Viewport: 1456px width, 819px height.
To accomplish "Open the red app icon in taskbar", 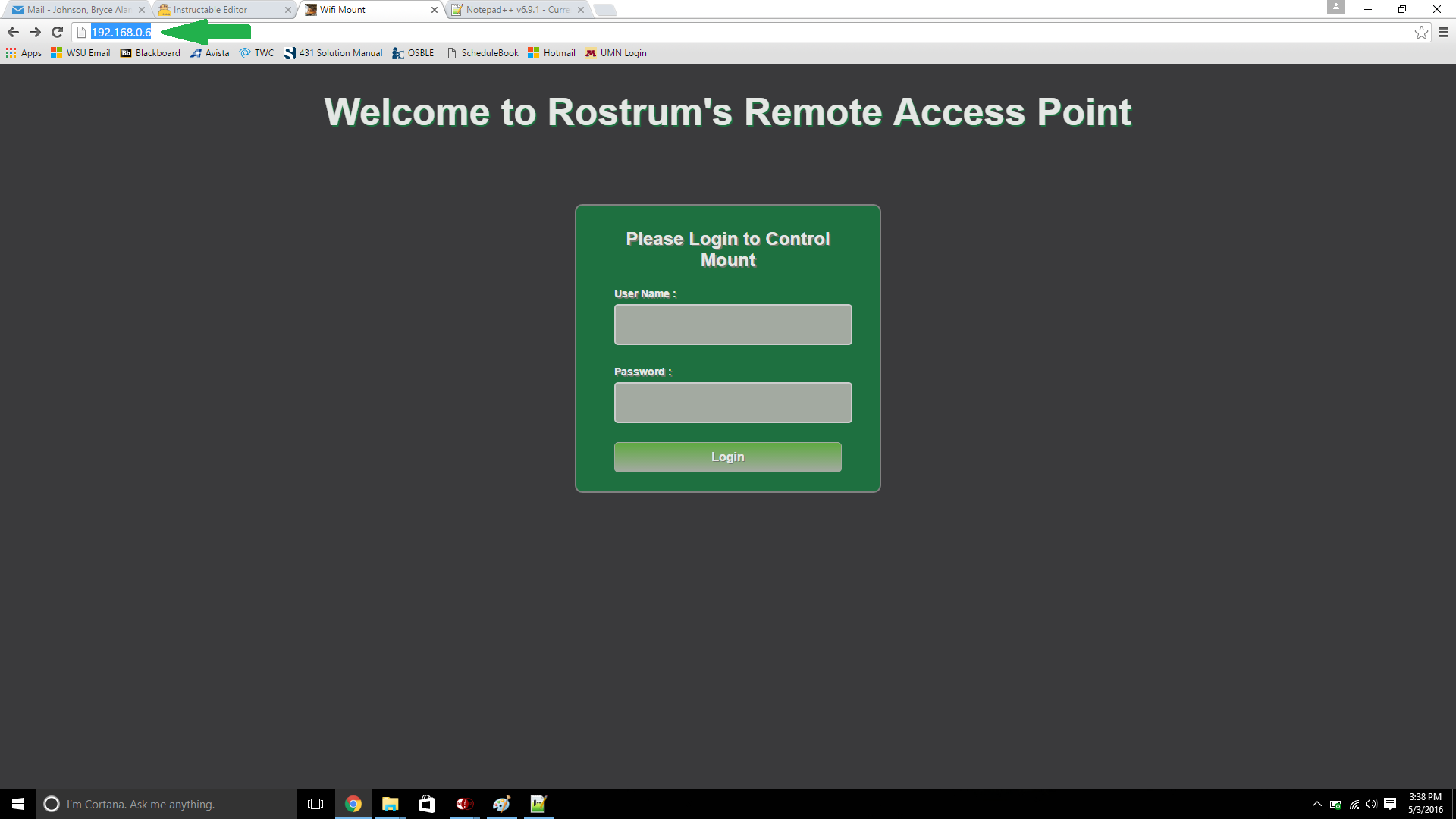I will [464, 804].
